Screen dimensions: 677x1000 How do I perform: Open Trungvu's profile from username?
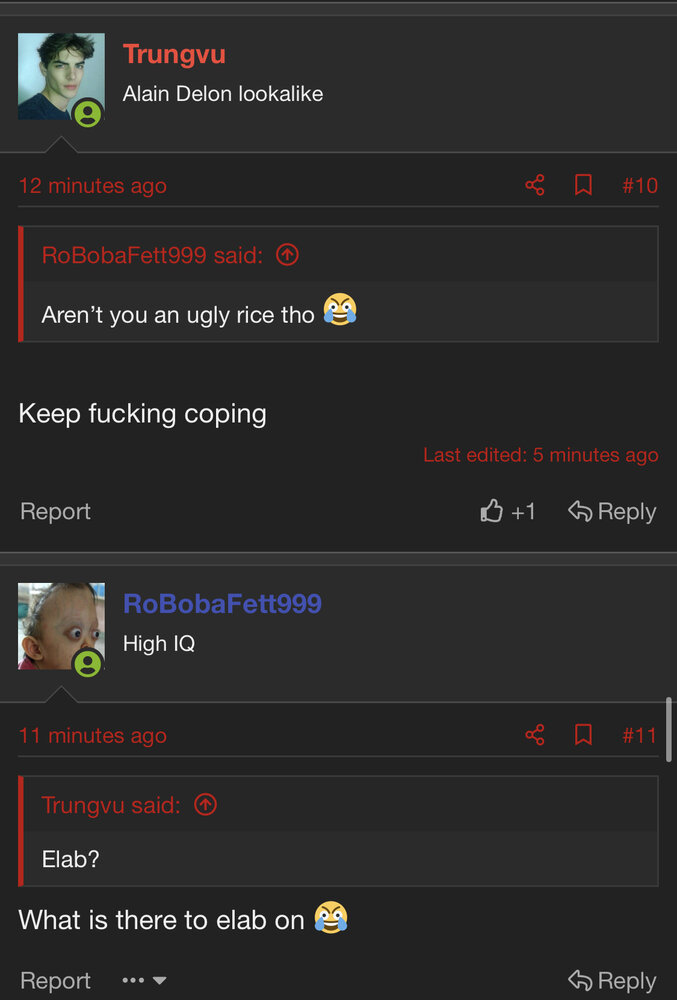tap(174, 54)
